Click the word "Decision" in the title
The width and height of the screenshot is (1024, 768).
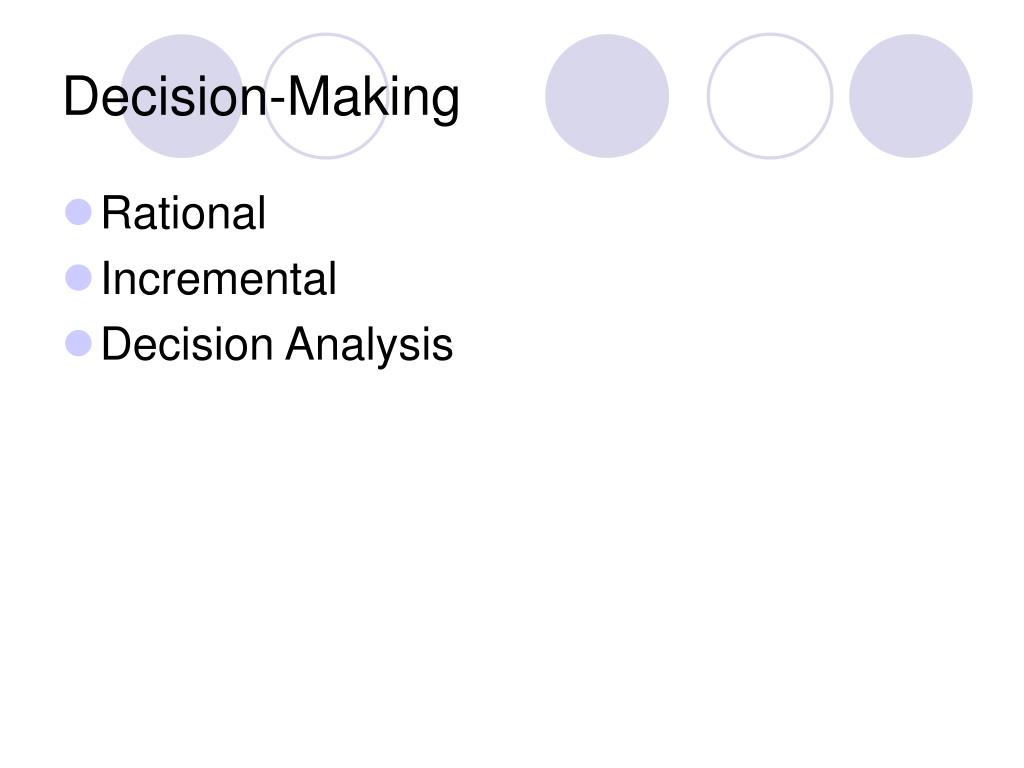[166, 97]
